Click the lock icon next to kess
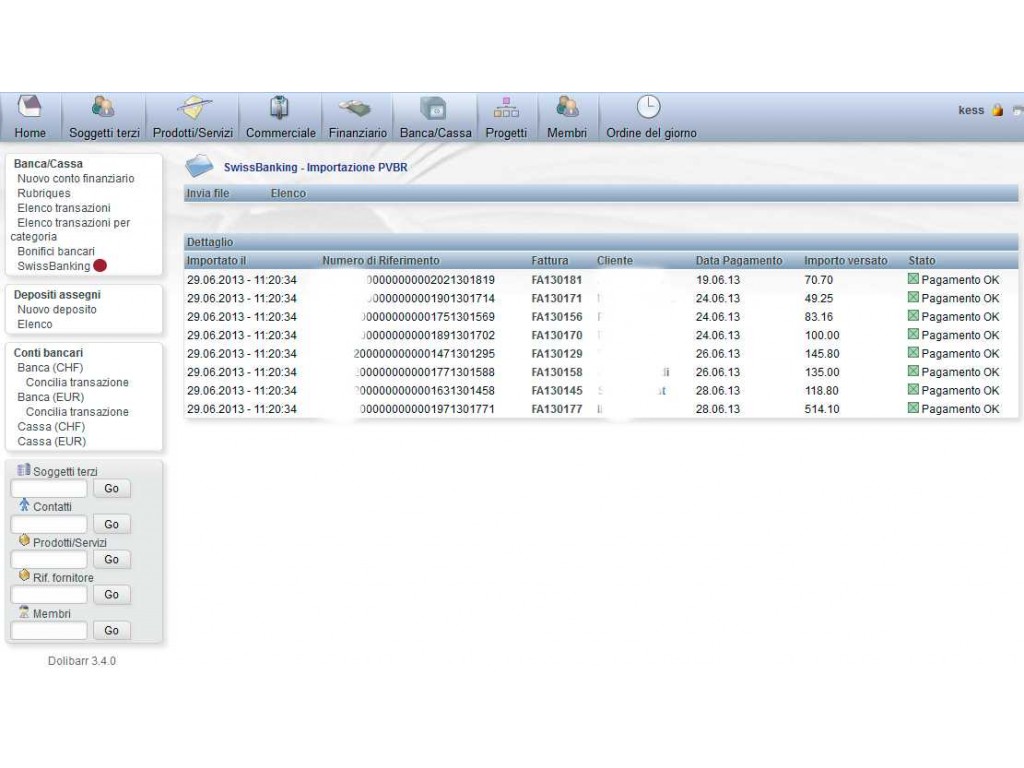Screen dimensions: 1024x768 [x=997, y=110]
